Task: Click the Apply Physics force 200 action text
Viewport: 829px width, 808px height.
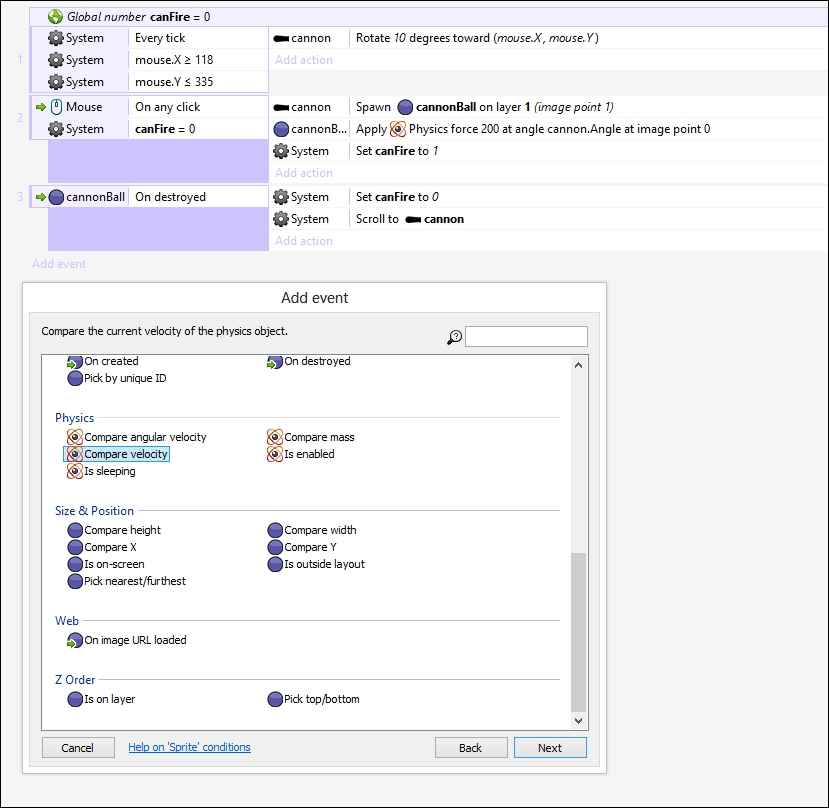Action: [533, 129]
